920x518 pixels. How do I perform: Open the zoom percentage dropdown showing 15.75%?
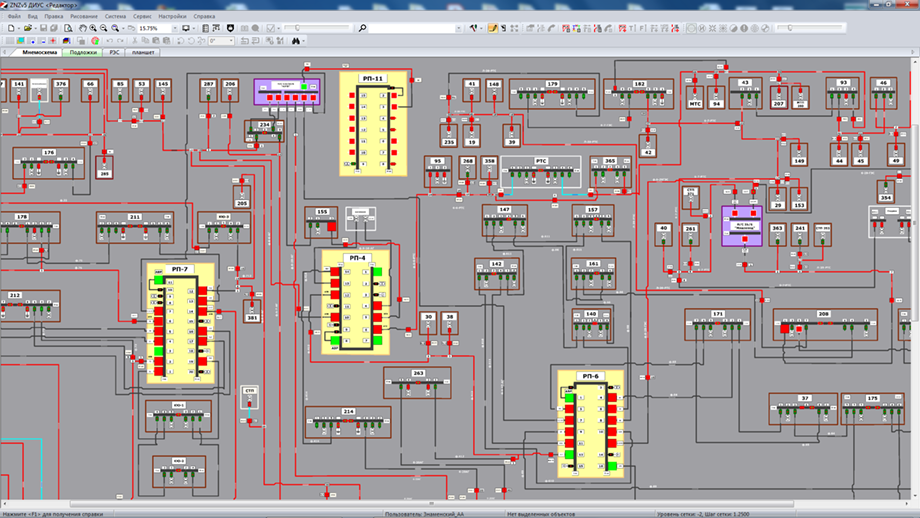pos(175,28)
